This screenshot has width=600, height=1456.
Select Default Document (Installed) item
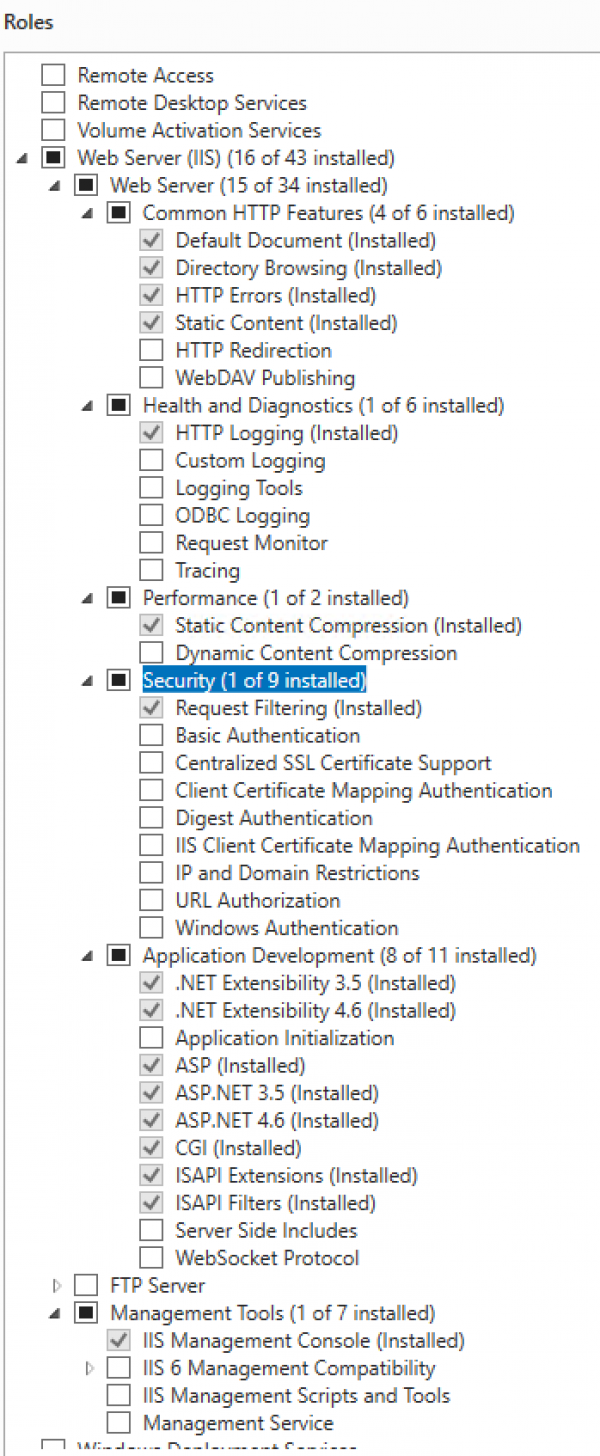click(x=306, y=240)
